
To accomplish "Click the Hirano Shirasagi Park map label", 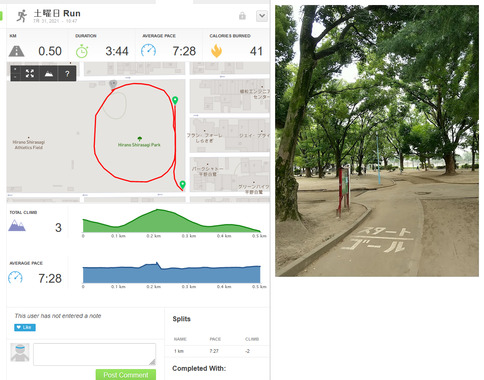I will click(139, 145).
